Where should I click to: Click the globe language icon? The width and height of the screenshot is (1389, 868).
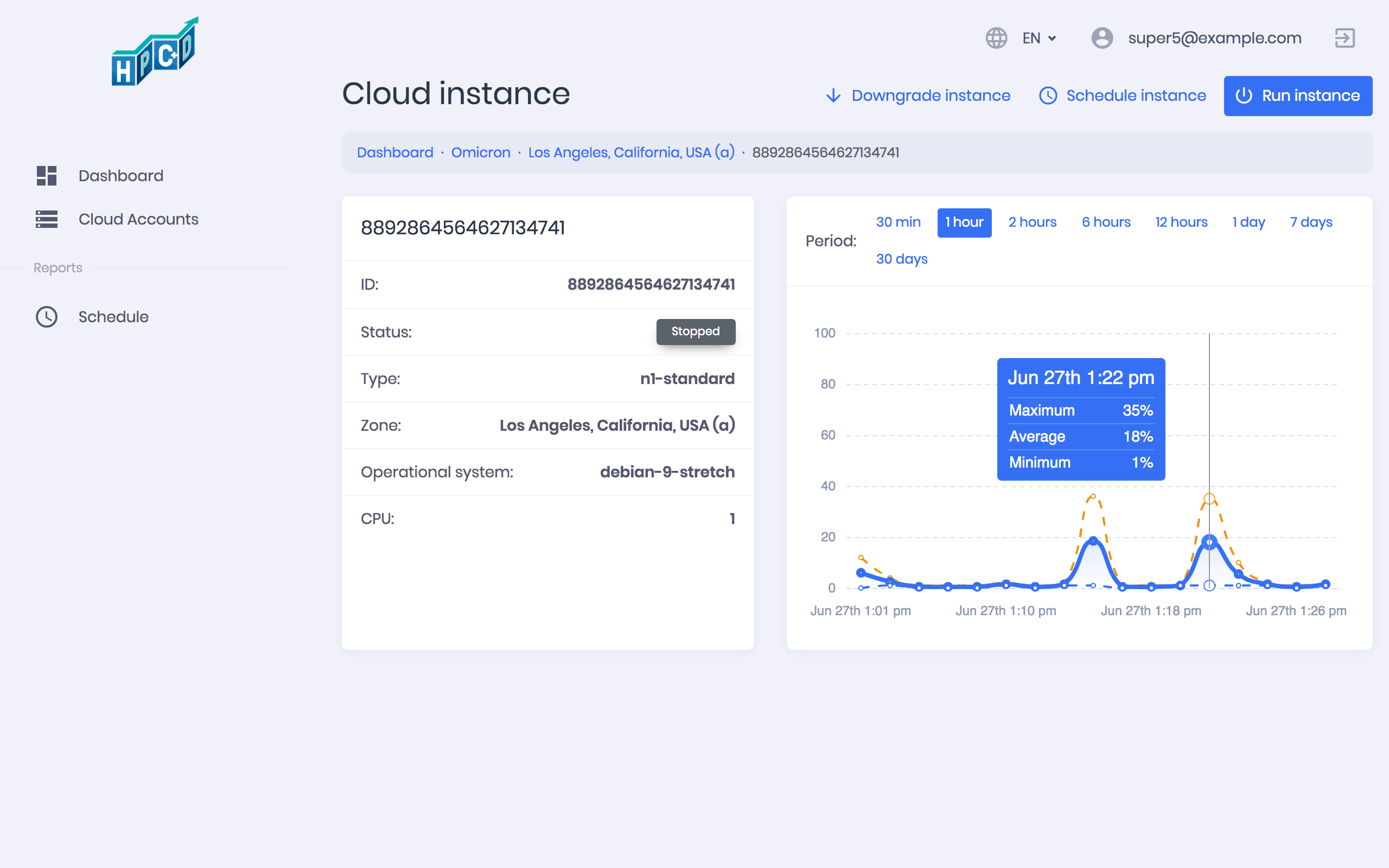[x=996, y=39]
